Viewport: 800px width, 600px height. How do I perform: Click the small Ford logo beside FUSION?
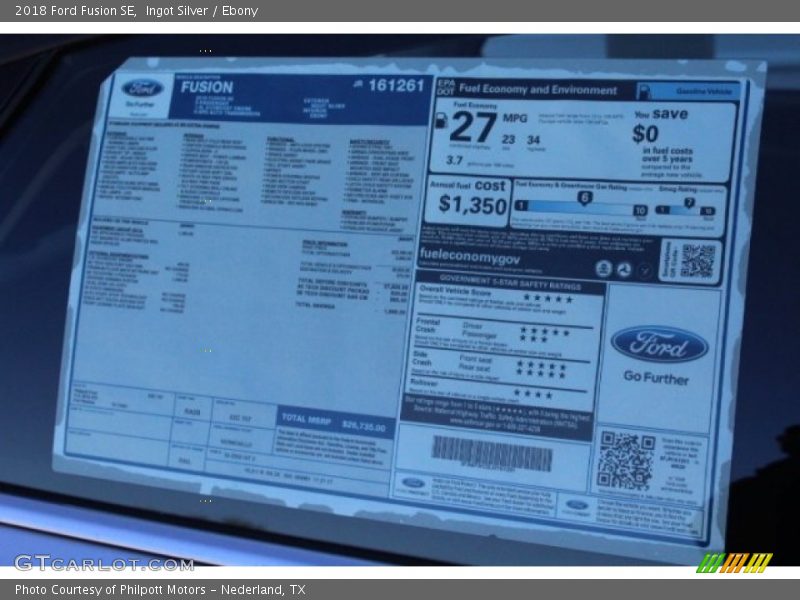tap(143, 88)
